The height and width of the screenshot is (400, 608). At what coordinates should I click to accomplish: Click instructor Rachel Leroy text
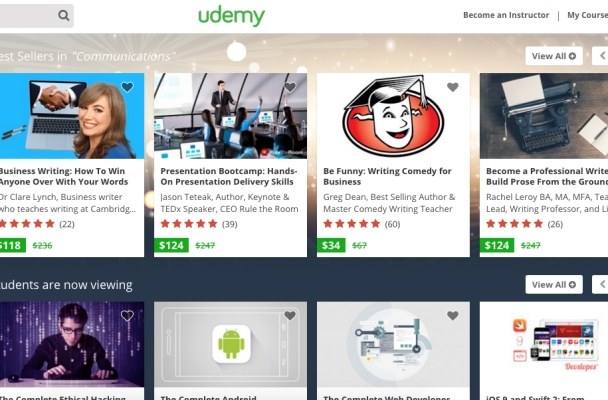[547, 203]
